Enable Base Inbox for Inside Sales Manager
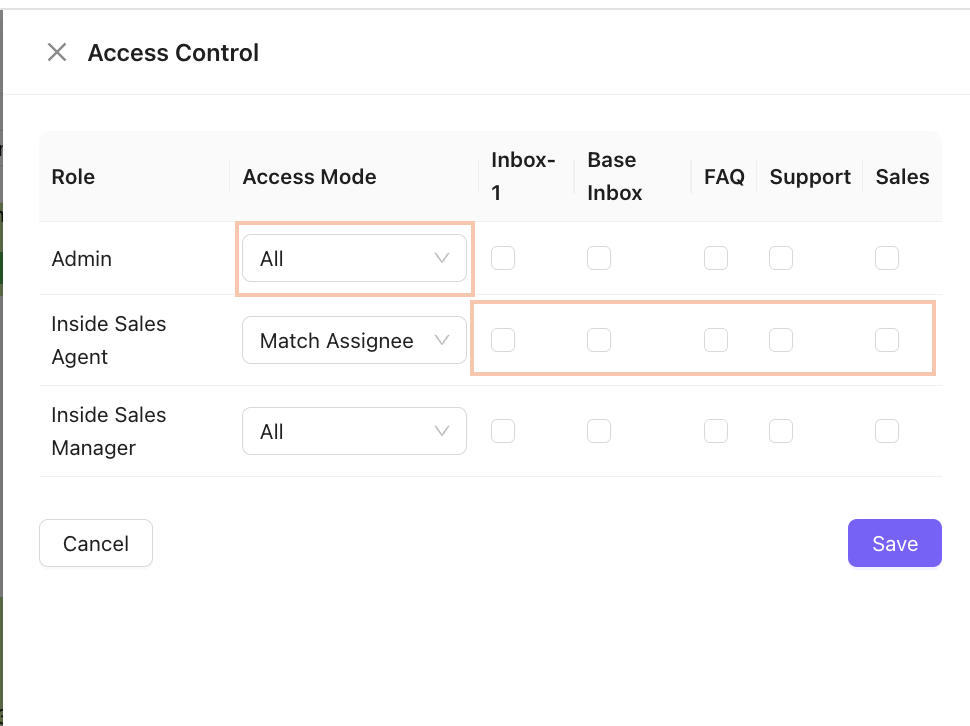The width and height of the screenshot is (970, 726). tap(599, 431)
